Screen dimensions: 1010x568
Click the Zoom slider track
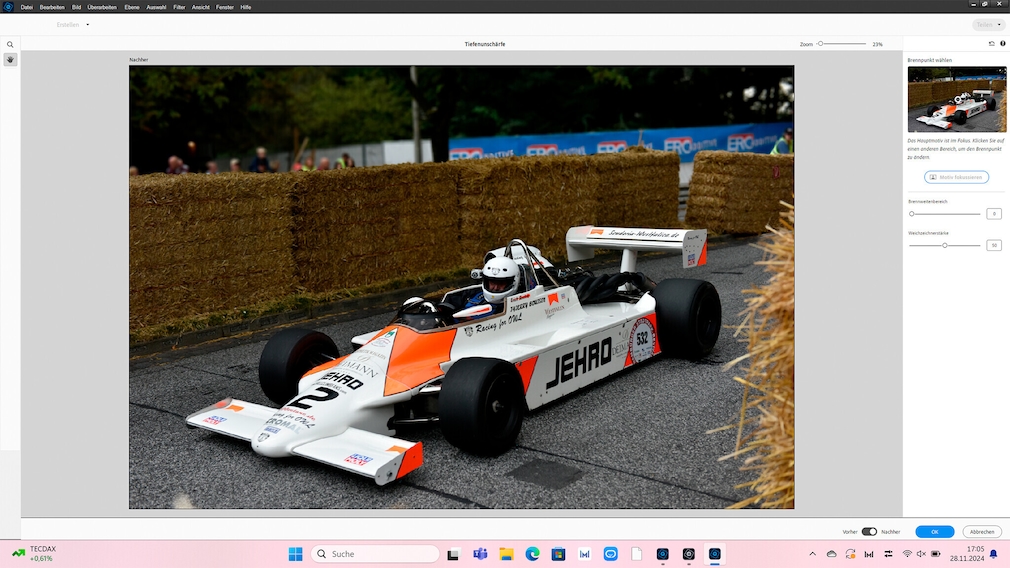(x=843, y=44)
